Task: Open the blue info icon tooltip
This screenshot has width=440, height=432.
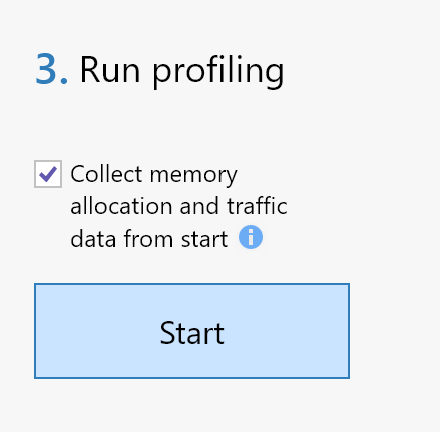Action: point(251,237)
